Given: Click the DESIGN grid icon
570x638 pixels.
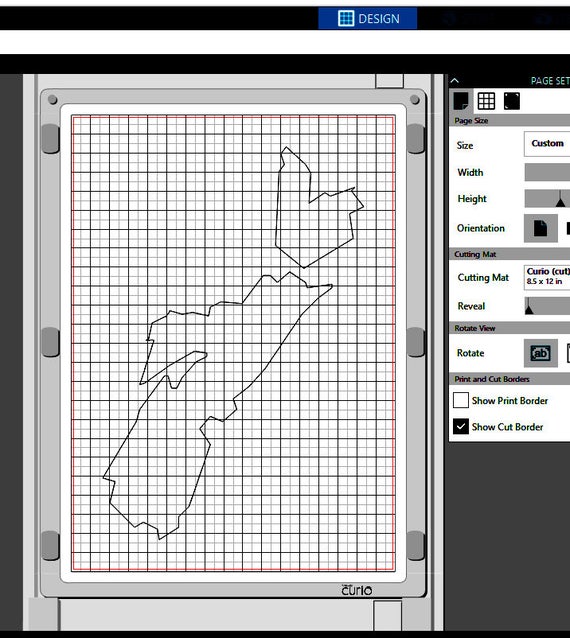Looking at the screenshot, I should pos(346,18).
